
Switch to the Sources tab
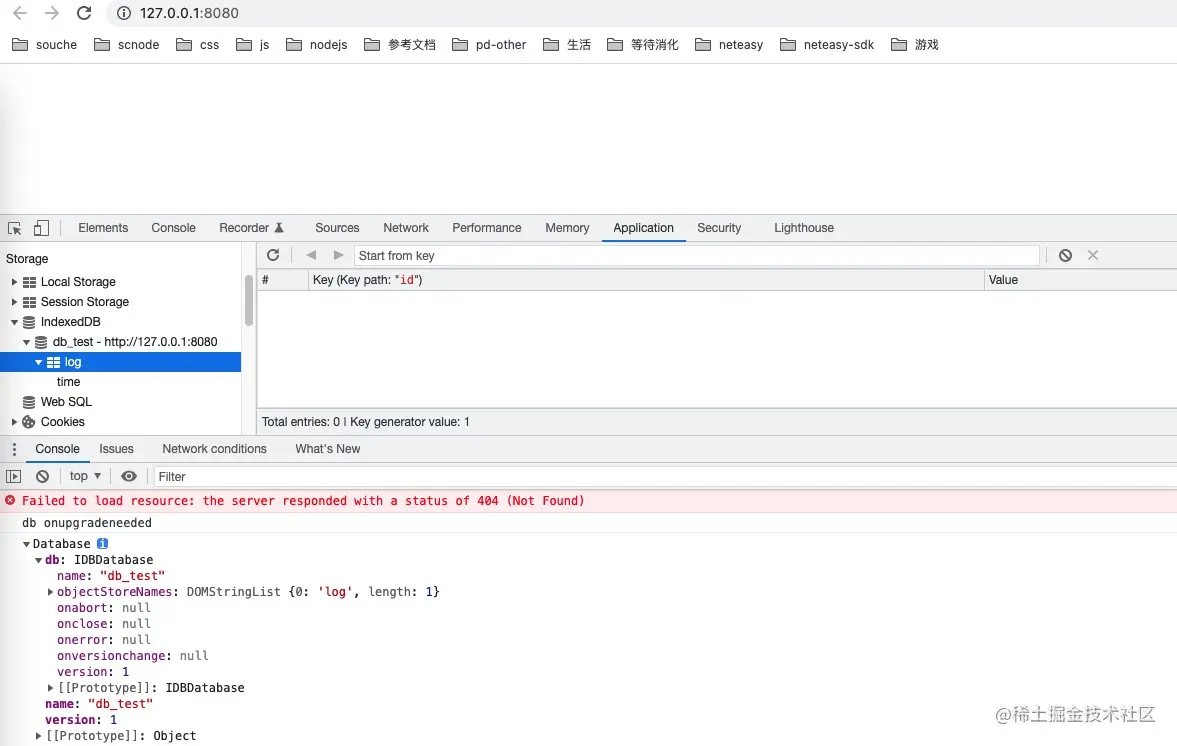[337, 228]
